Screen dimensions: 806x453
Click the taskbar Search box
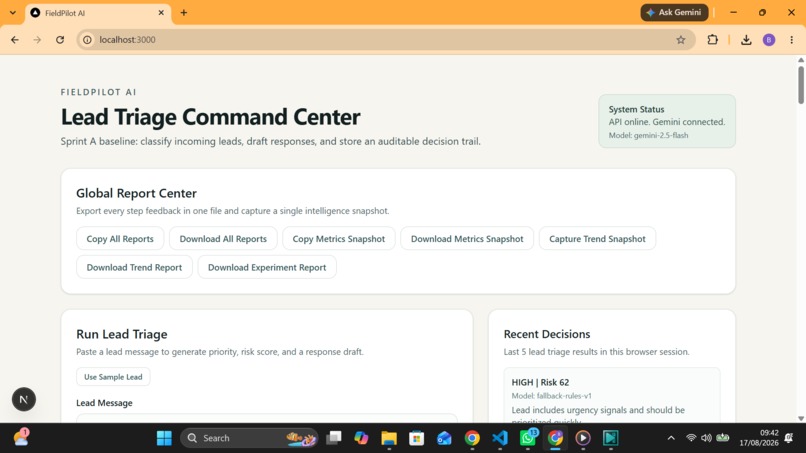(249, 438)
